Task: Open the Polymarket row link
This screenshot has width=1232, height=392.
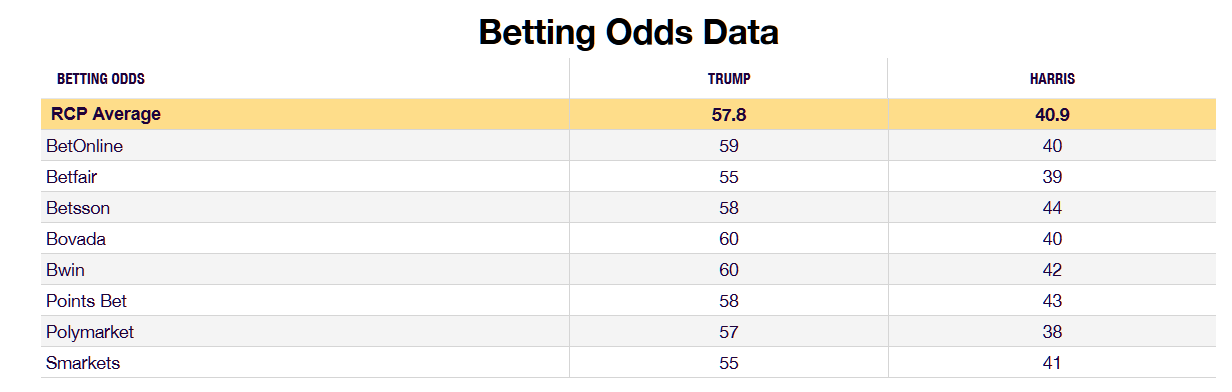Action: click(x=90, y=332)
